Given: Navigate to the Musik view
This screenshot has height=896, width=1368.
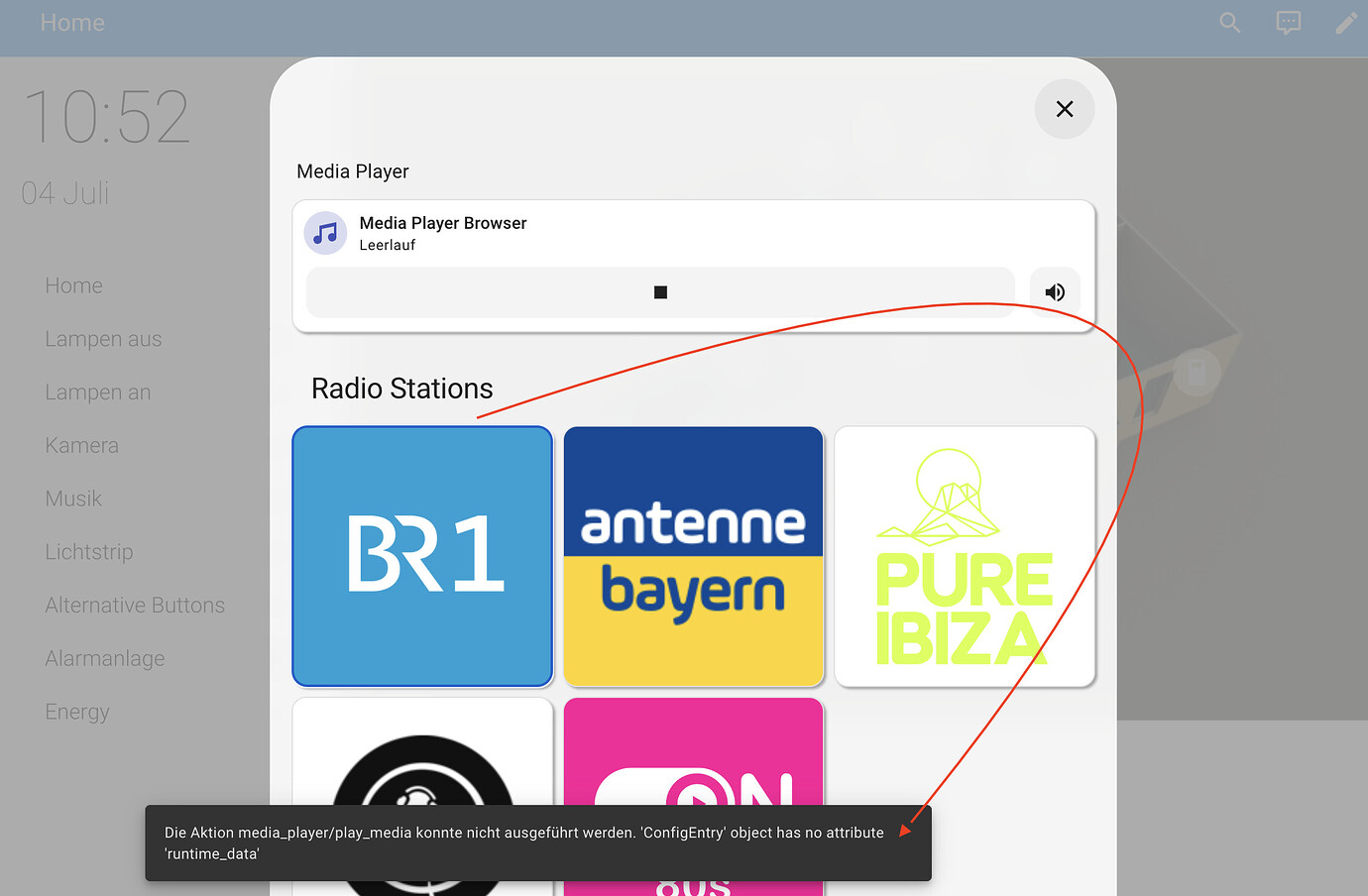Looking at the screenshot, I should (73, 498).
